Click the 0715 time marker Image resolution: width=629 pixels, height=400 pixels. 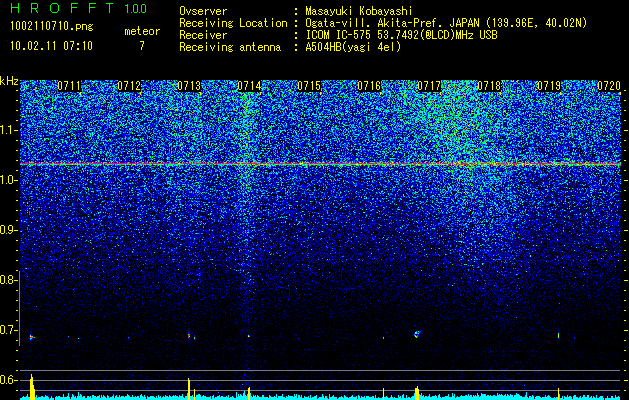pos(309,86)
